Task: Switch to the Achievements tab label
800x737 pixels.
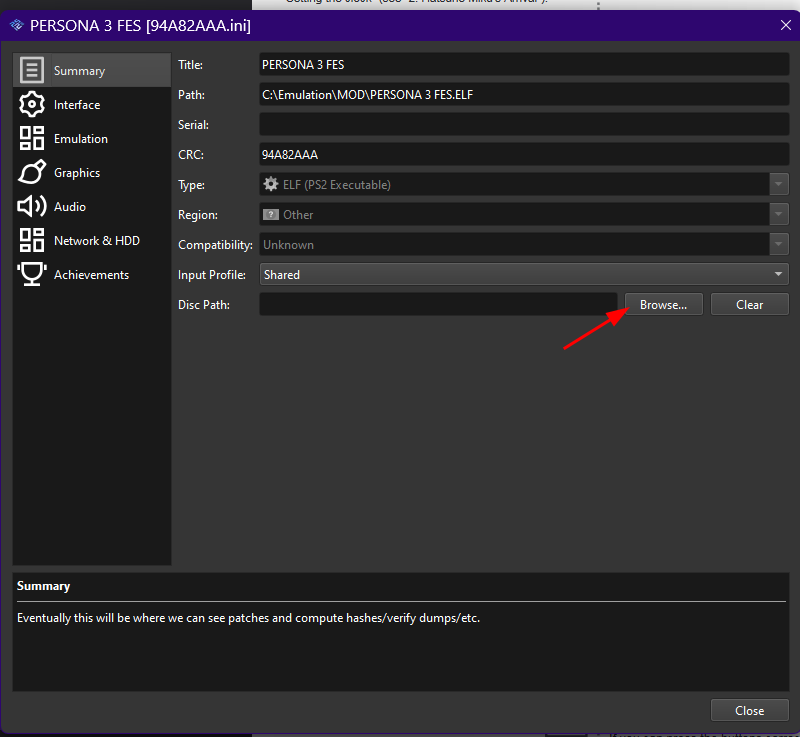Action: (91, 275)
